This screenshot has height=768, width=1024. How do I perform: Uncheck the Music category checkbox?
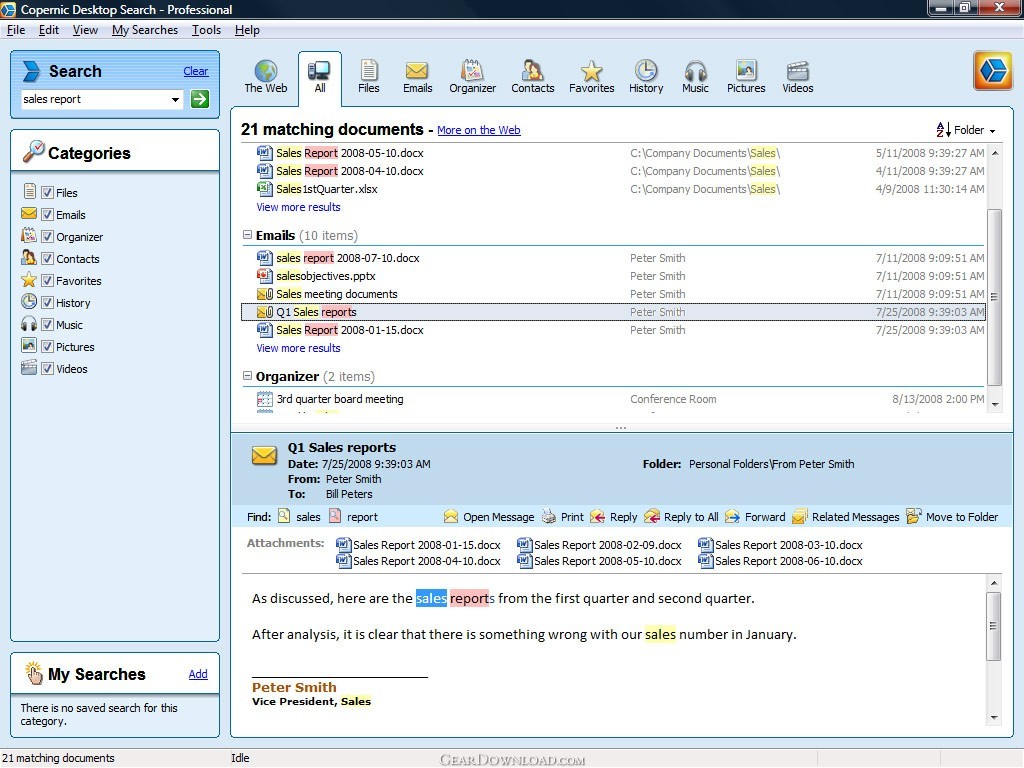[x=47, y=325]
